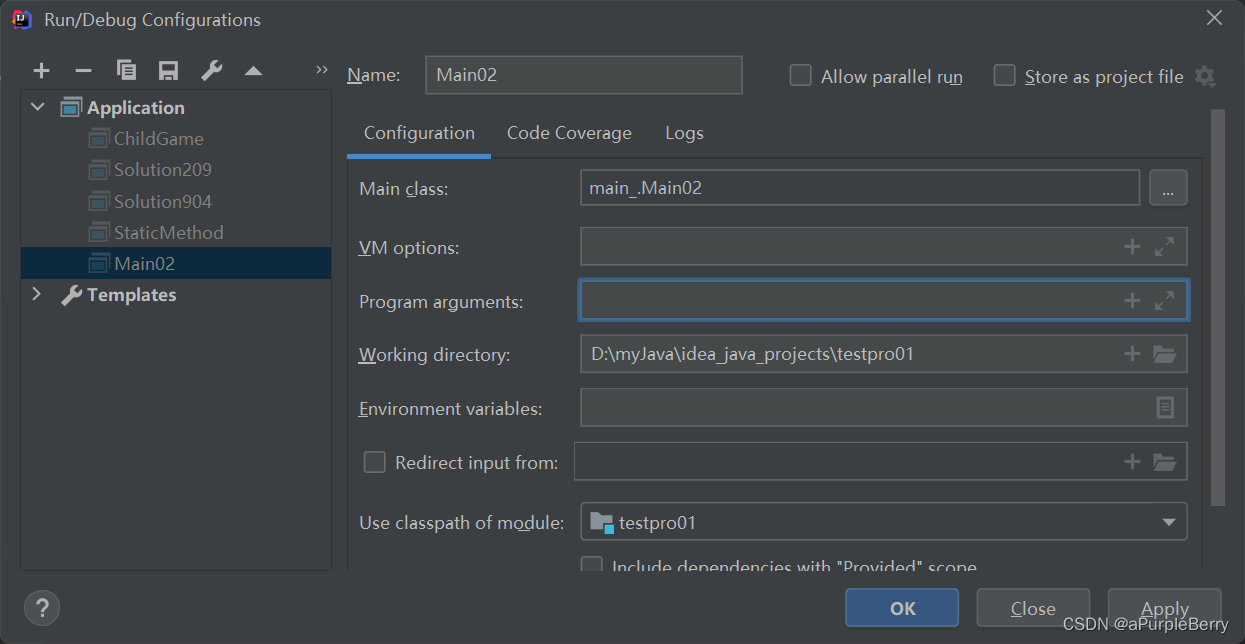This screenshot has width=1245, height=644.
Task: Insert macro in Program arguments field
Action: pos(1132,300)
